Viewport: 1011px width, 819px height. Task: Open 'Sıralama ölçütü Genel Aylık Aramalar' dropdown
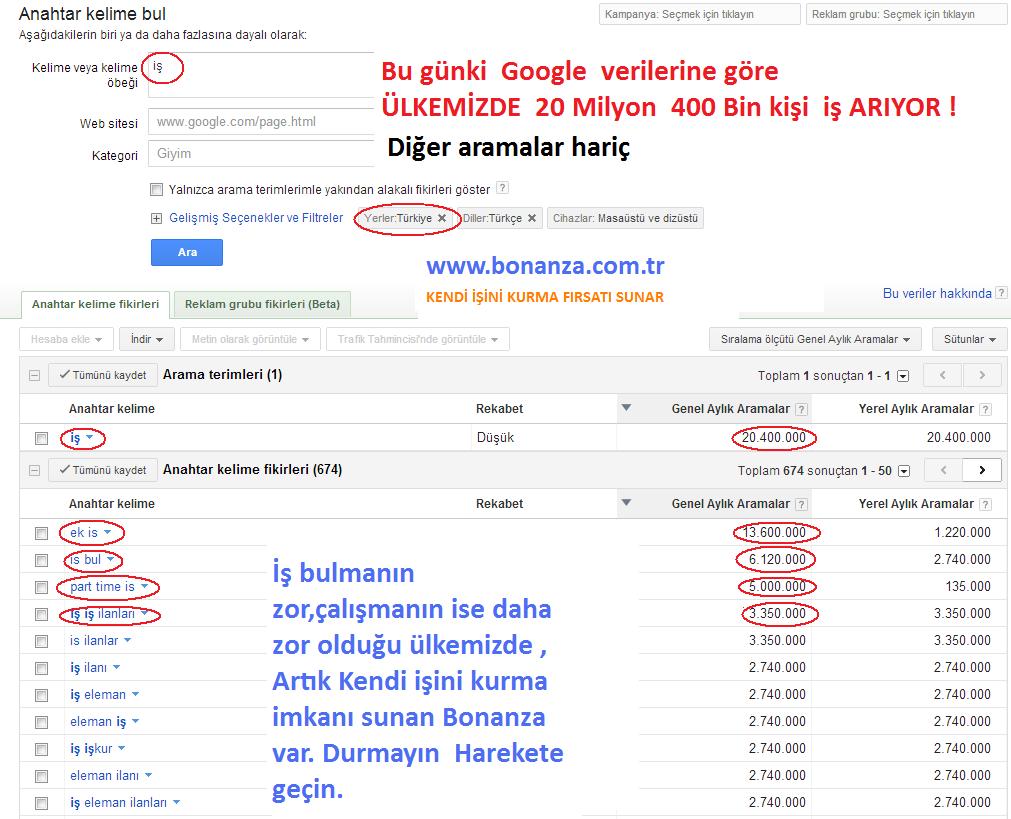815,339
